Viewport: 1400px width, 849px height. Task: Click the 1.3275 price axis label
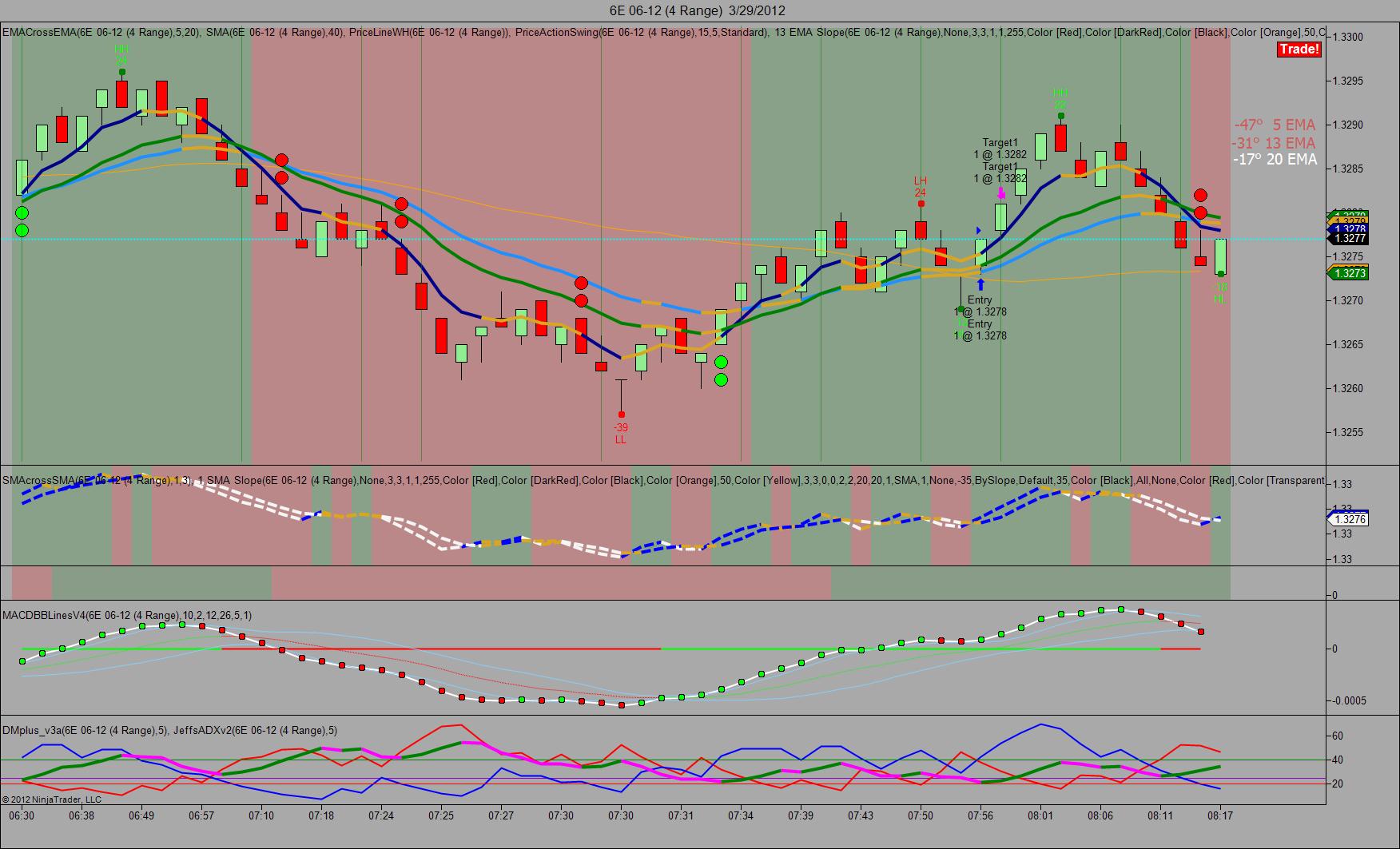coord(1347,256)
